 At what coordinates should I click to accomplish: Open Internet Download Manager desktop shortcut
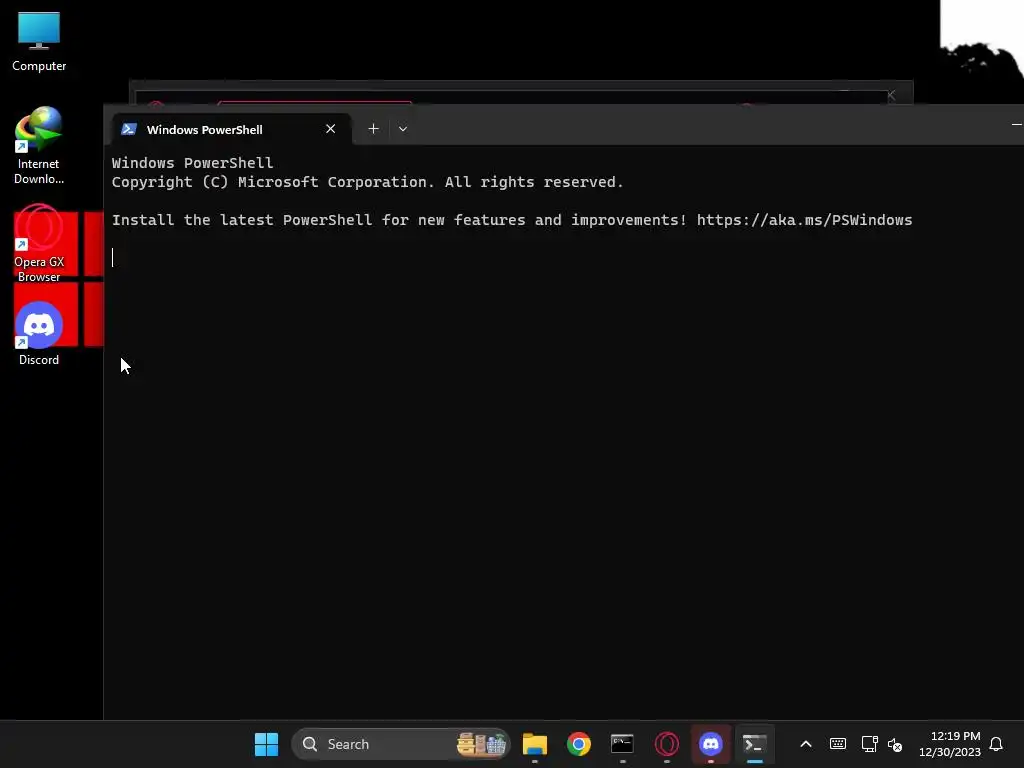coord(39,146)
